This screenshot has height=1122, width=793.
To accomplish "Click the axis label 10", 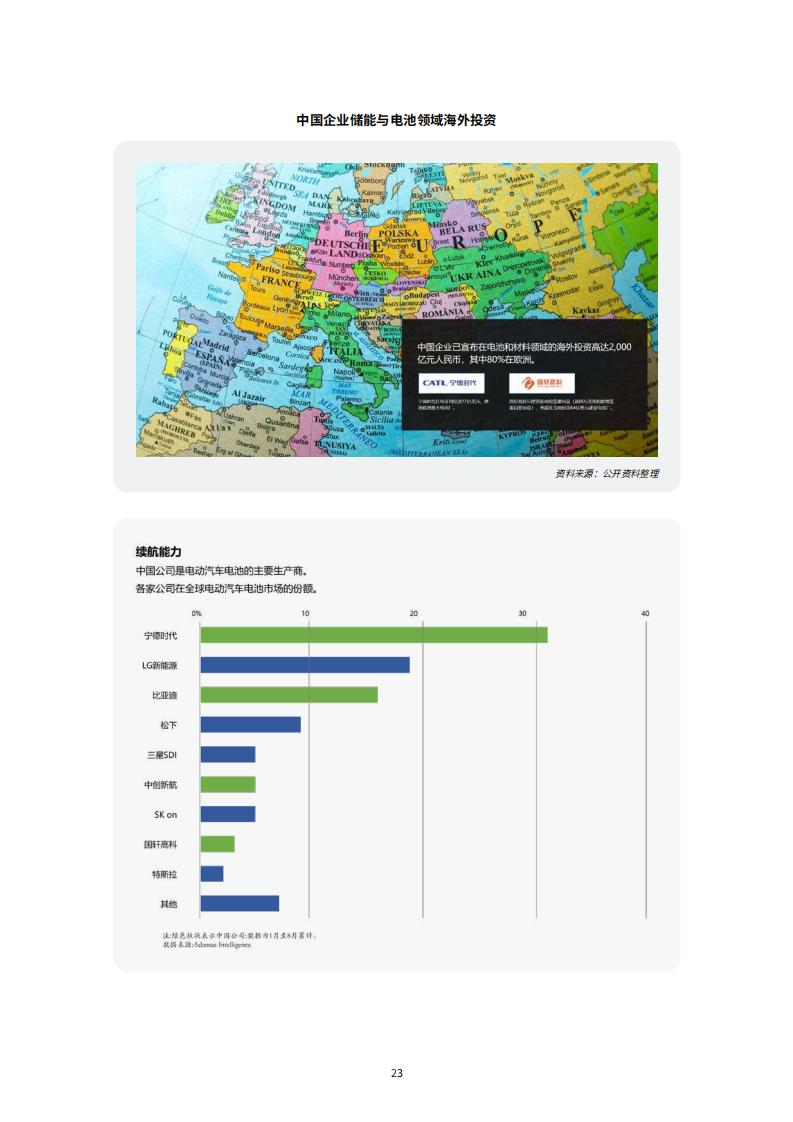I will tap(306, 614).
